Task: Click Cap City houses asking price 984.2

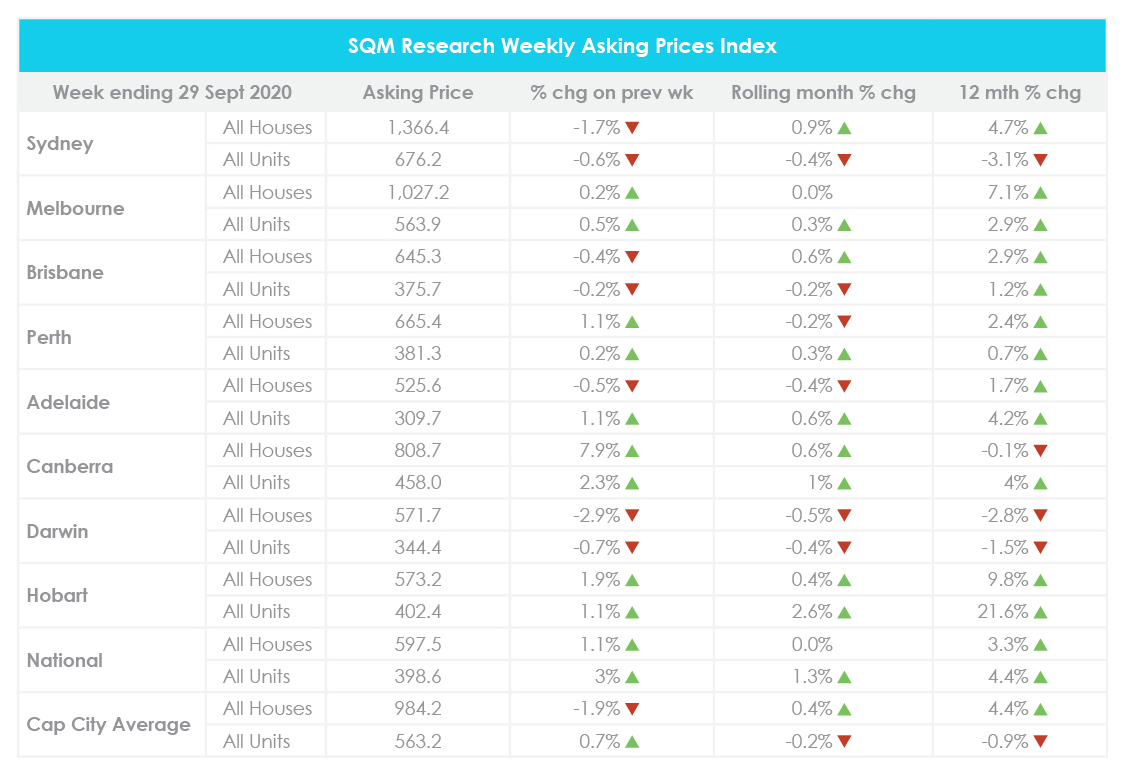Action: 418,709
